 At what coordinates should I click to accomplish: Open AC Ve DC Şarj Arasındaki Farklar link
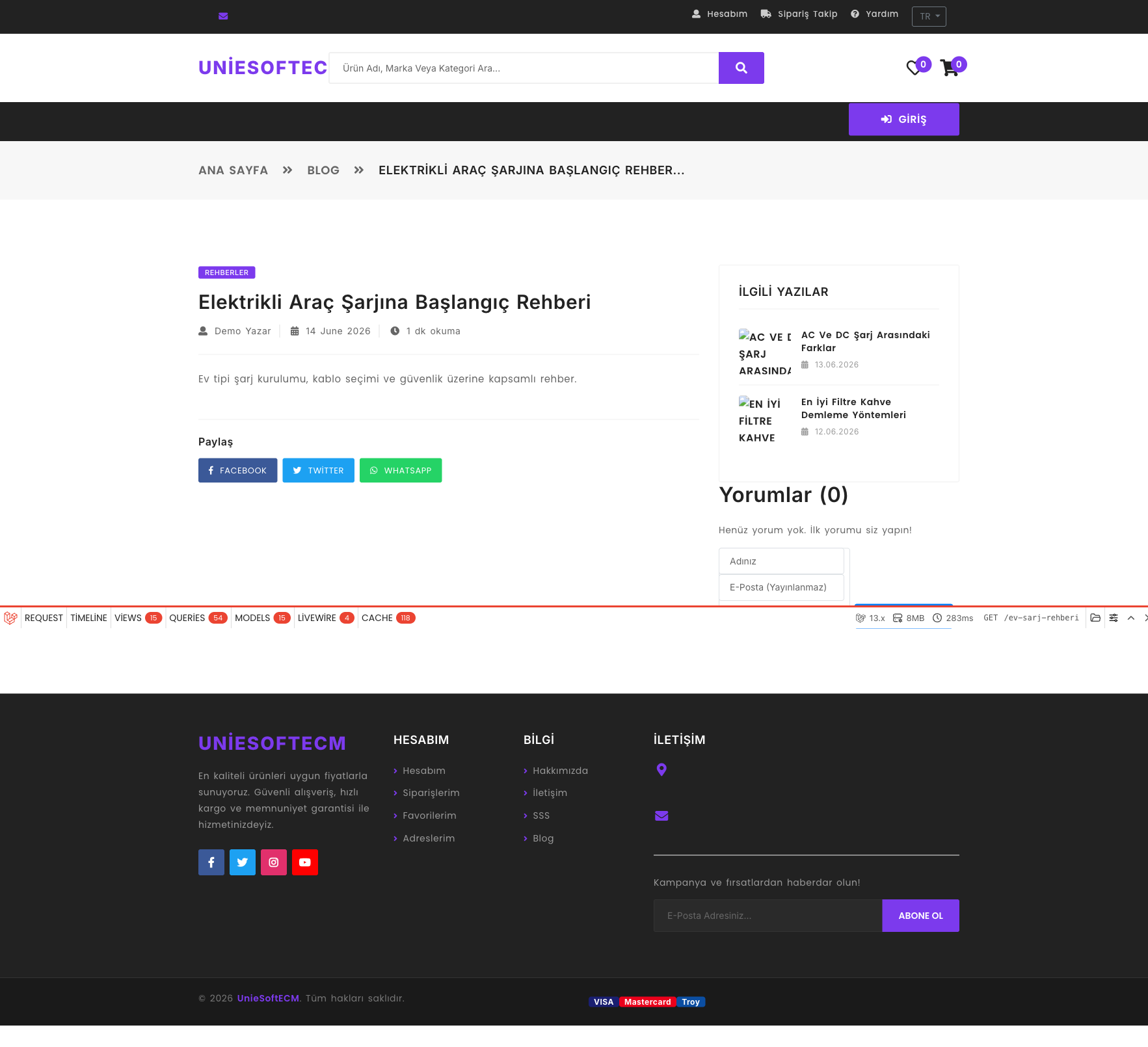(865, 341)
